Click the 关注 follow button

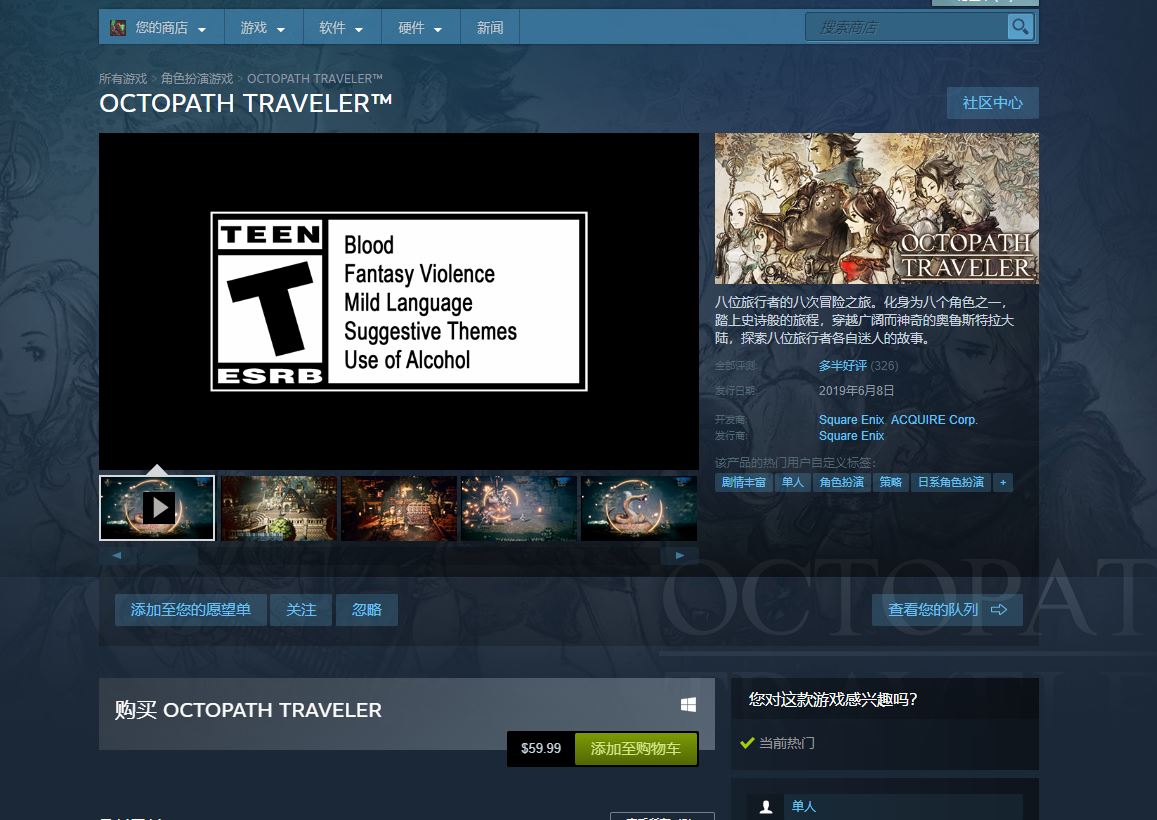point(301,610)
